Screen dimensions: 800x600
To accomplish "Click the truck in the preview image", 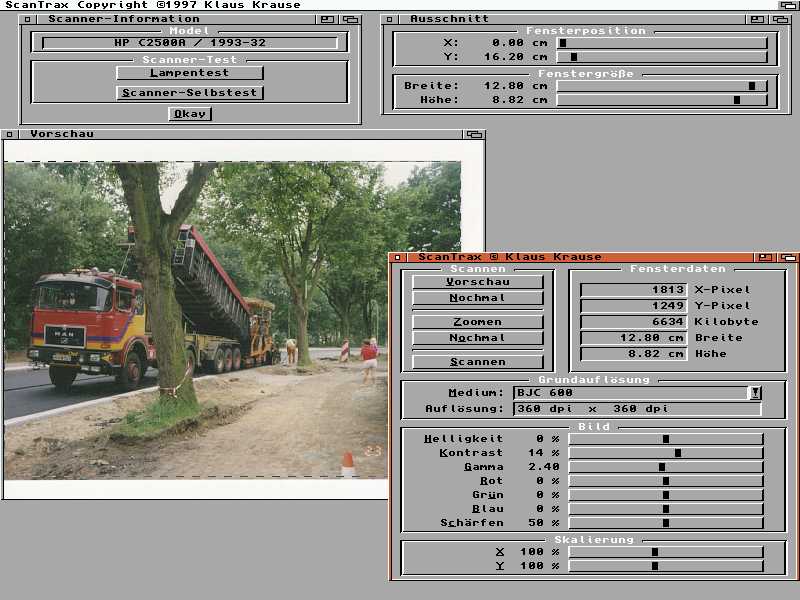I will point(148,316).
